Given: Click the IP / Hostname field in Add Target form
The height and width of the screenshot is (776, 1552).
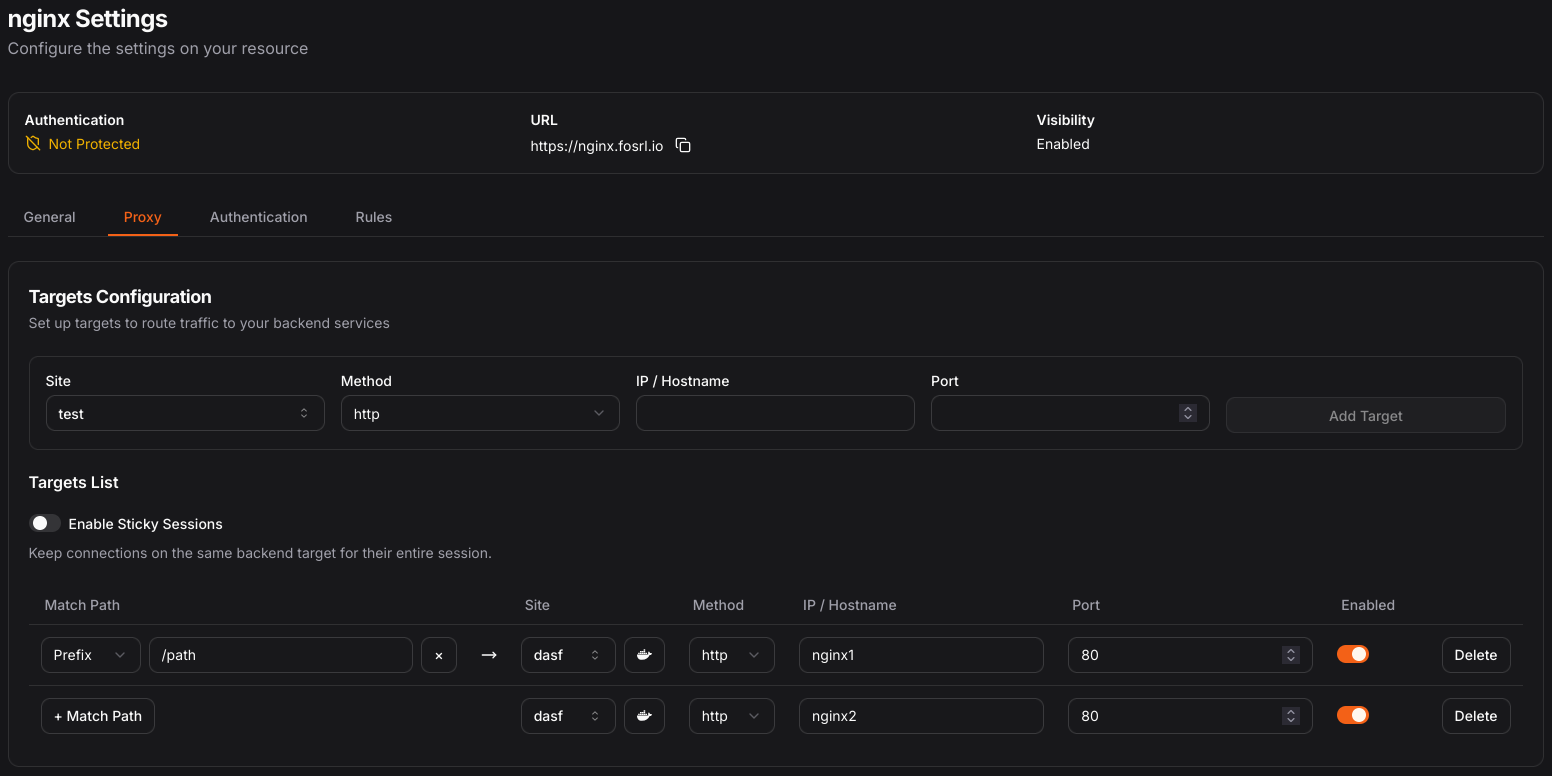Looking at the screenshot, I should (x=775, y=414).
